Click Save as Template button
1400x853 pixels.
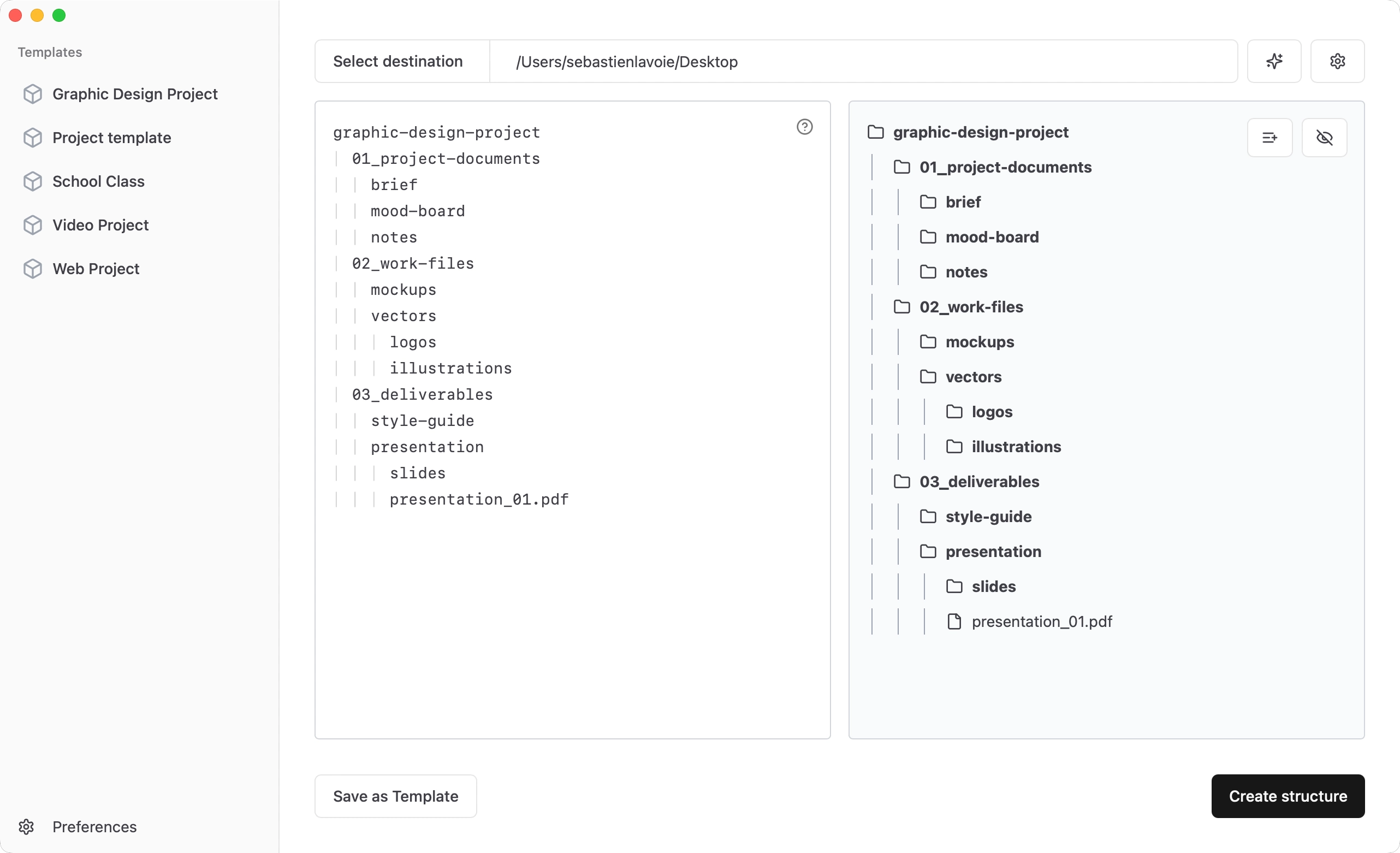point(395,796)
